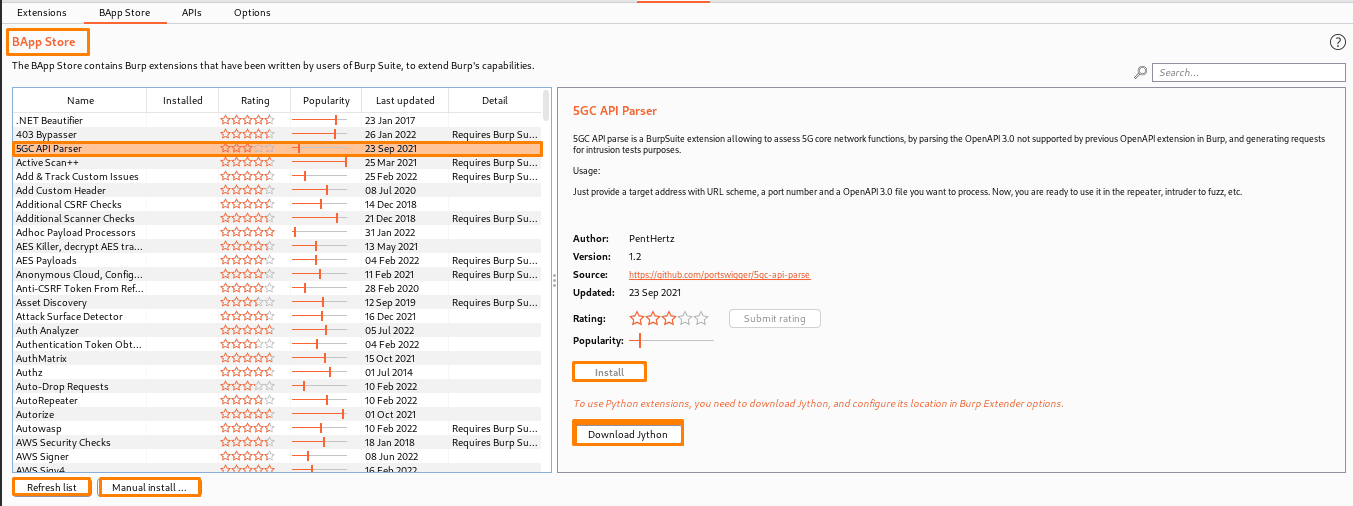Image resolution: width=1353 pixels, height=506 pixels.
Task: Sort list by Last updated column header
Action: pos(405,100)
